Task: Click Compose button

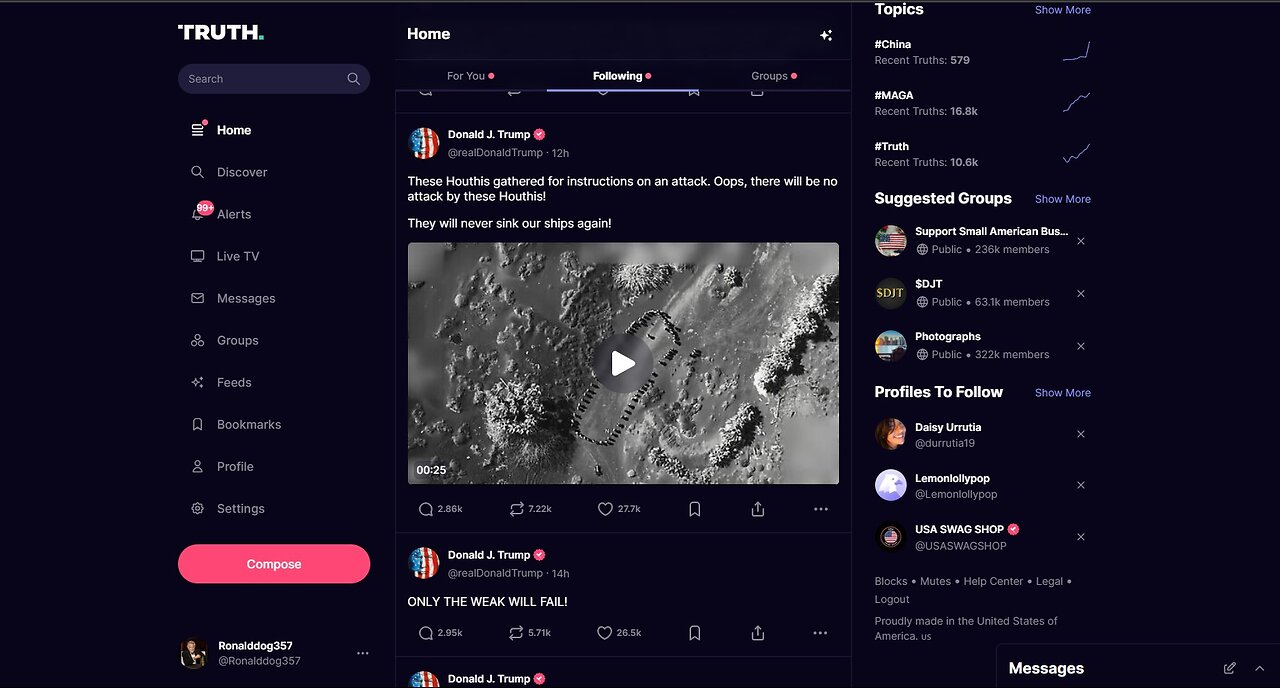Action: tap(274, 564)
